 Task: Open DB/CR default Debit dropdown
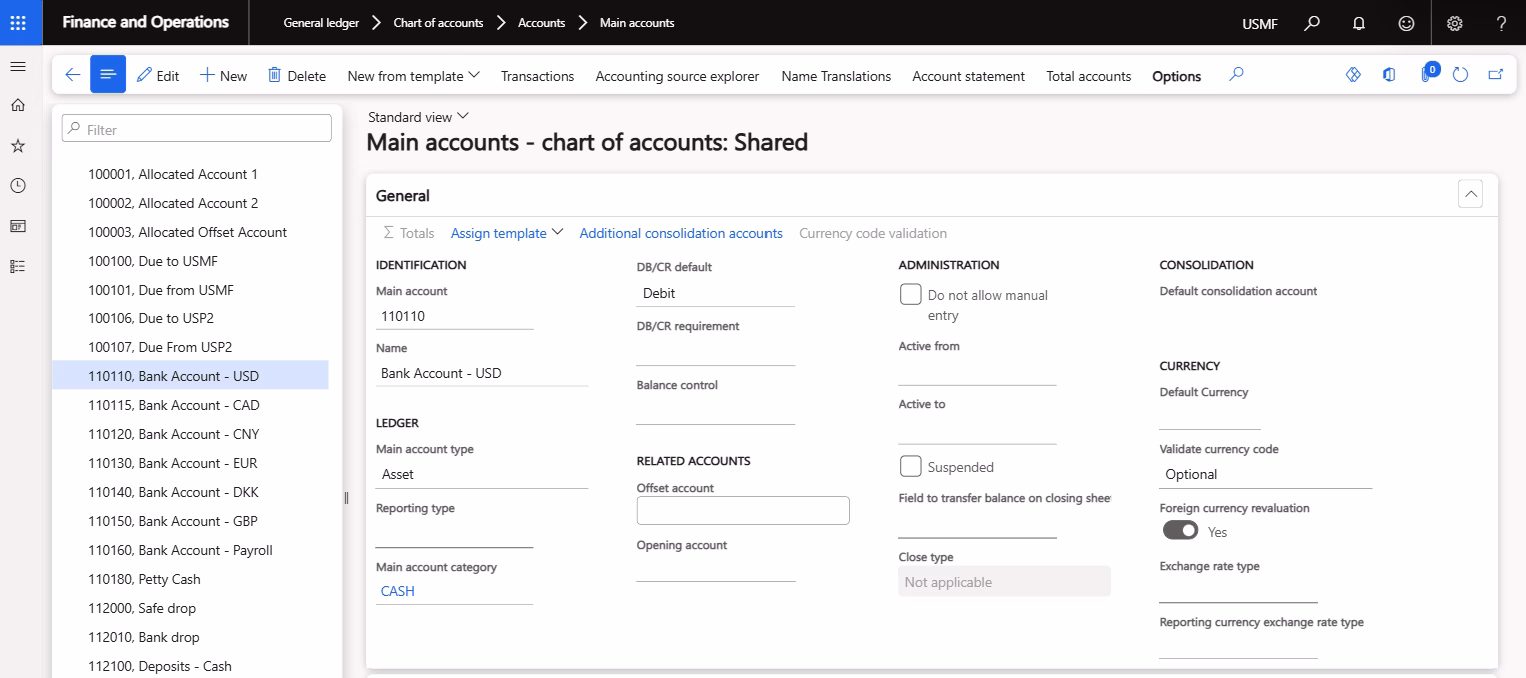pos(716,293)
